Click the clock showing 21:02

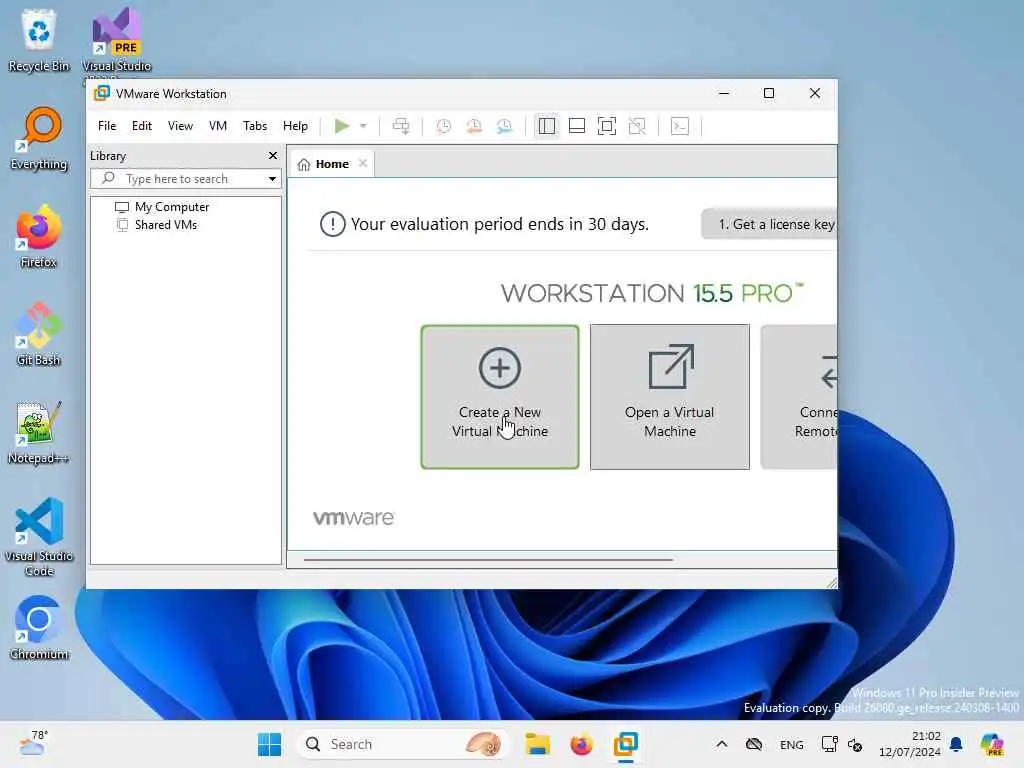909,744
